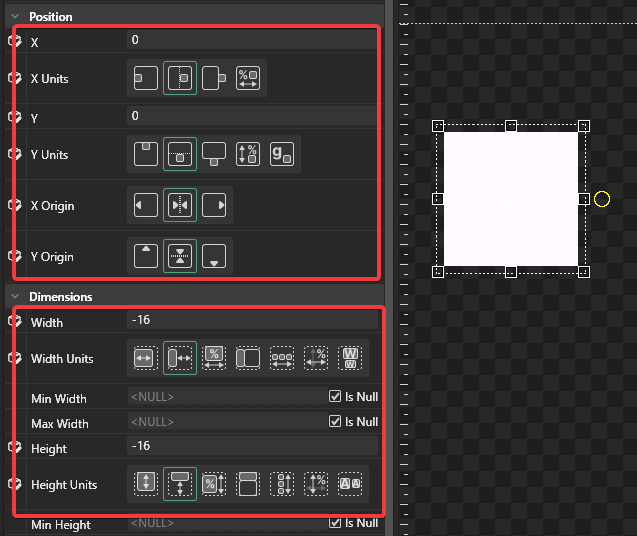637x536 pixels.
Task: Click the Width value field
Action: [x=250, y=321]
